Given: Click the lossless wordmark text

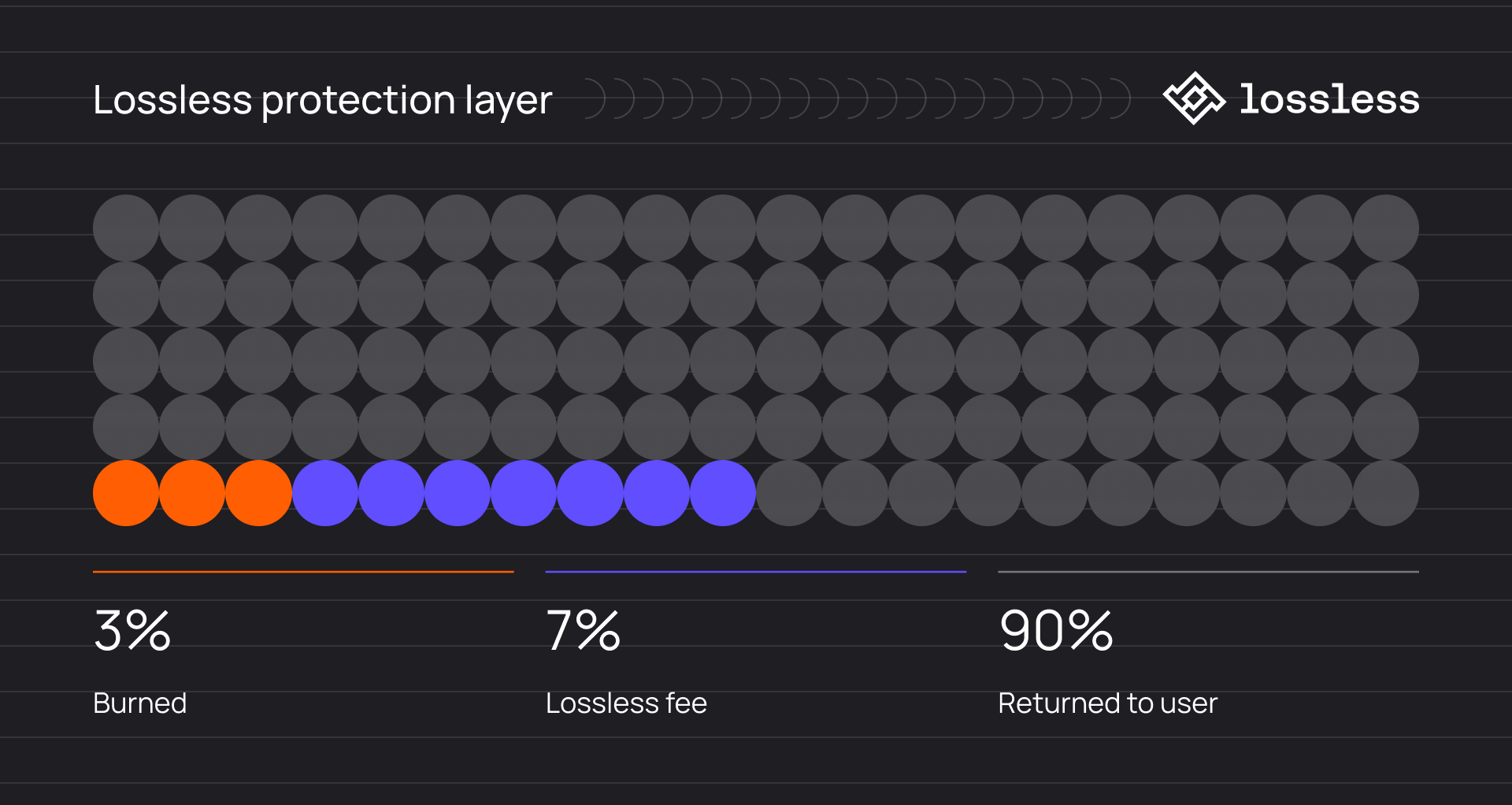Looking at the screenshot, I should [1329, 100].
